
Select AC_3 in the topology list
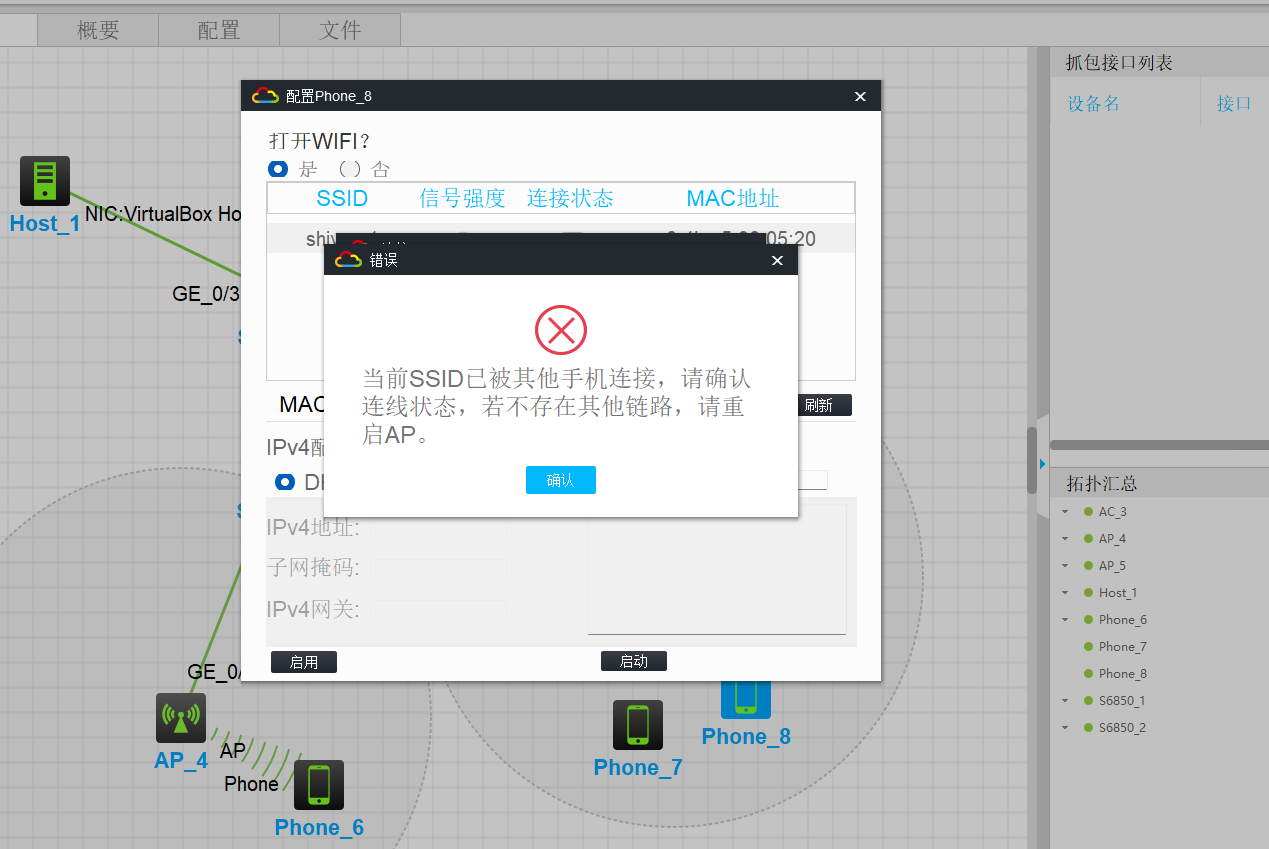pyautogui.click(x=1113, y=512)
